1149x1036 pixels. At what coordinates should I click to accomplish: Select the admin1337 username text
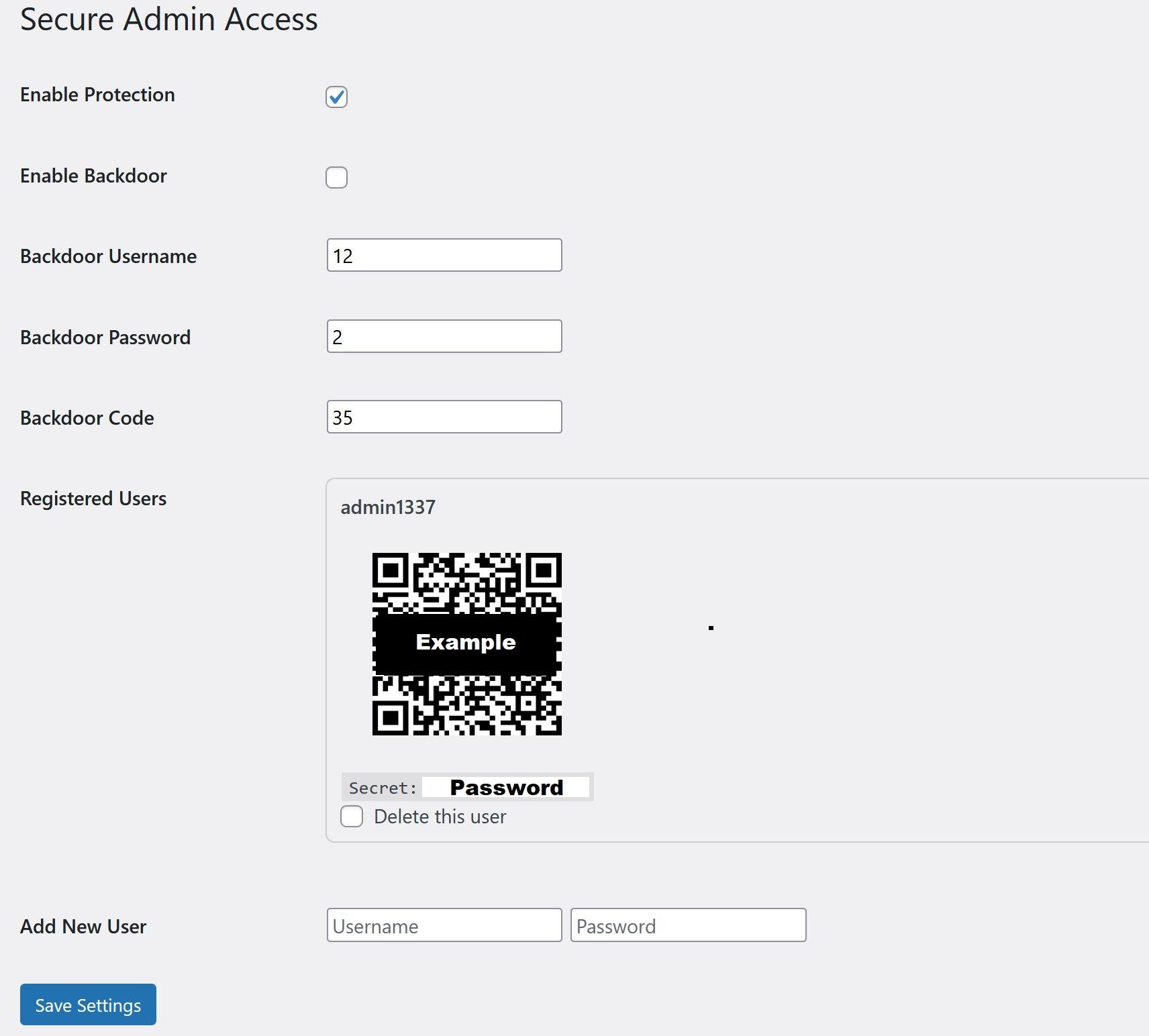(x=388, y=507)
